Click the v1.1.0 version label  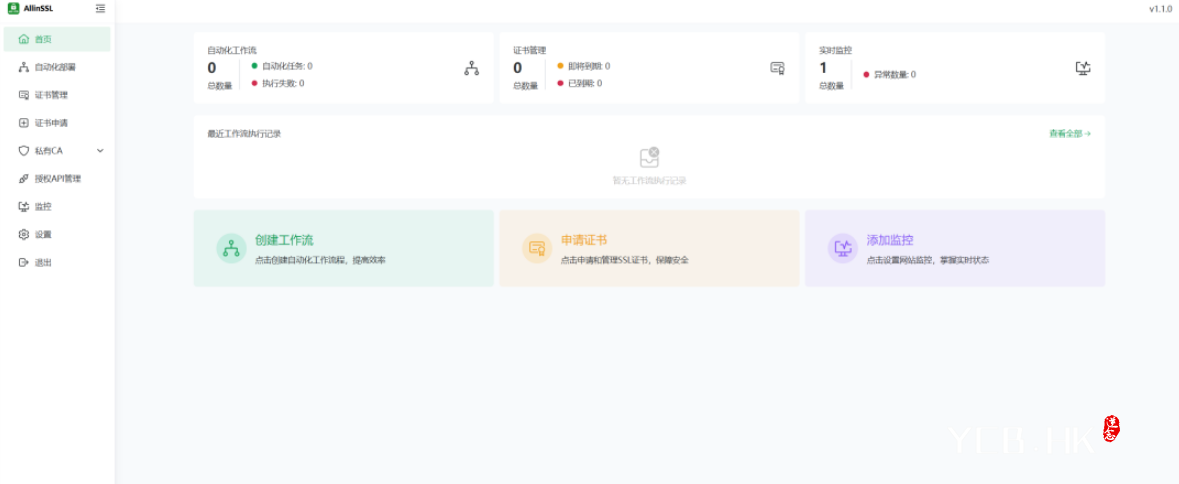1160,9
